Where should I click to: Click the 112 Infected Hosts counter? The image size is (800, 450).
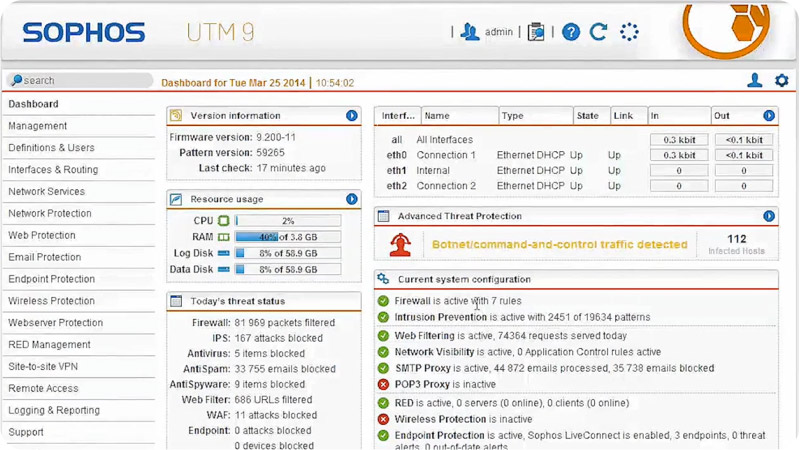736,244
